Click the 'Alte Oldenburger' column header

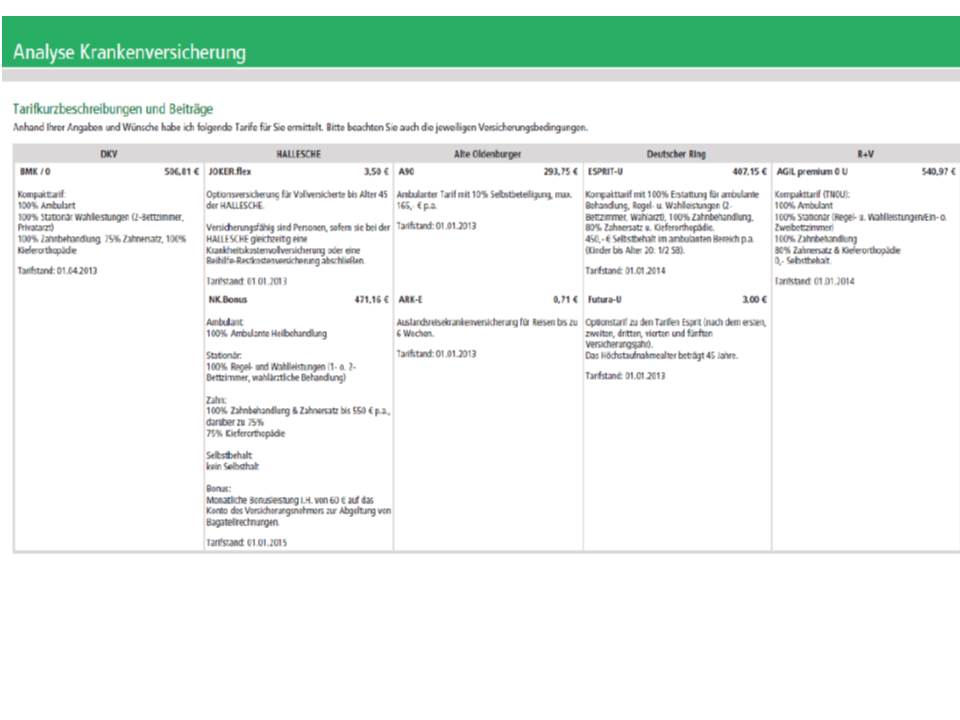(x=487, y=154)
